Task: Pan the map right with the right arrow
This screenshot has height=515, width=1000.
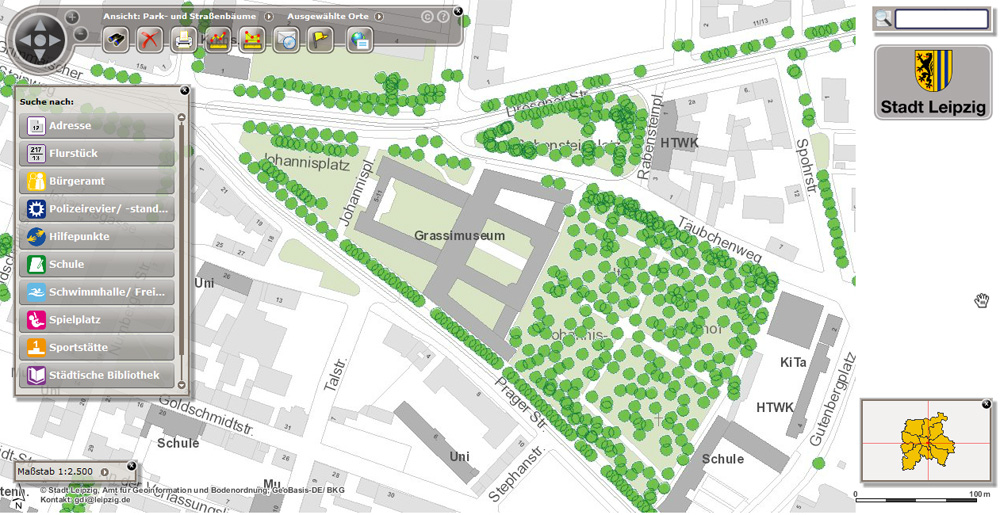Action: click(x=54, y=40)
